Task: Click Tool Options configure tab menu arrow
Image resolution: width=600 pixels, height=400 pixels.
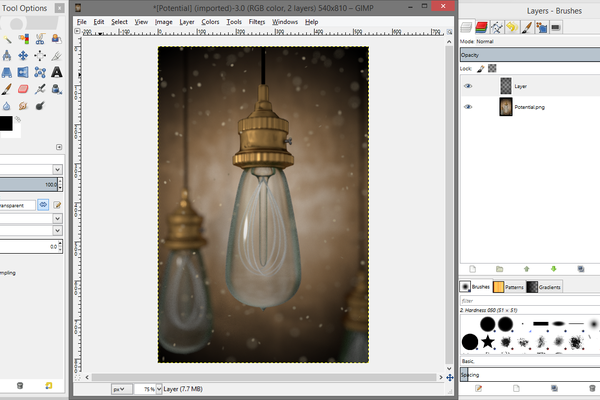Action: (59, 147)
